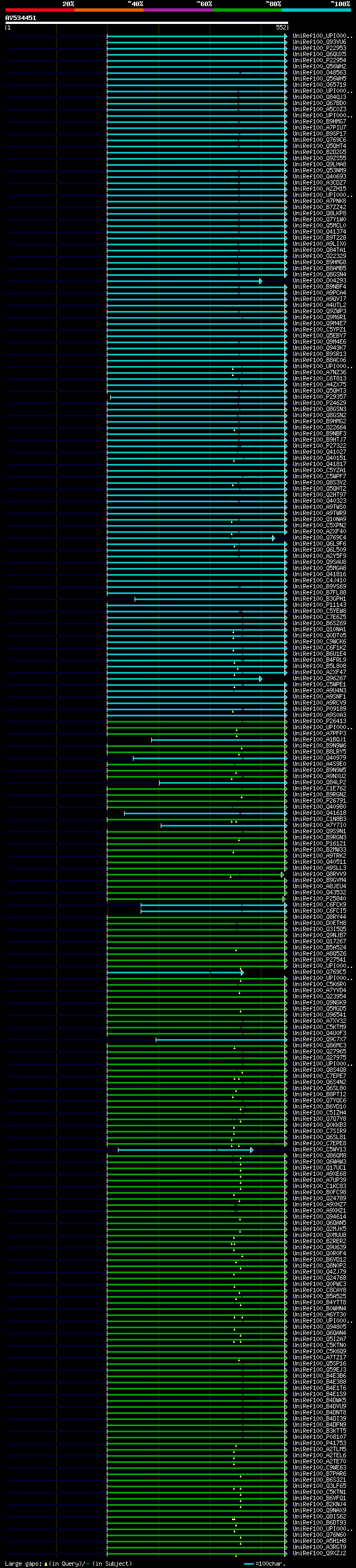Select hit UniRef100_C6F1K2
356x1568 pixels.
click(319, 647)
